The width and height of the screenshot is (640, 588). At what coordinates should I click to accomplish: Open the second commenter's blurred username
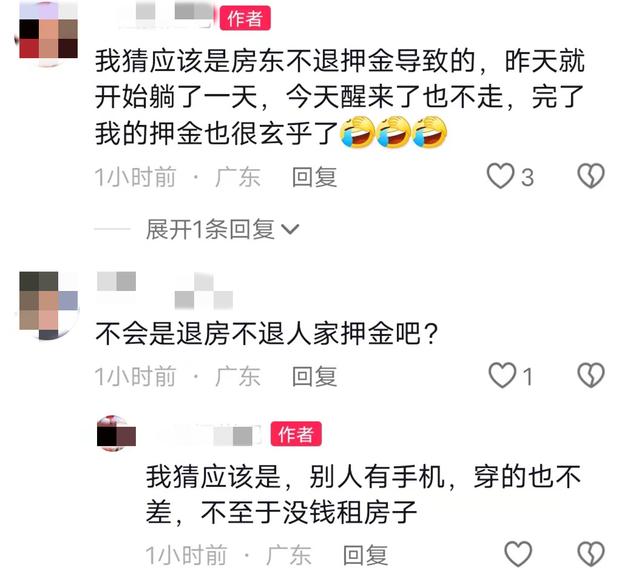pos(165,291)
